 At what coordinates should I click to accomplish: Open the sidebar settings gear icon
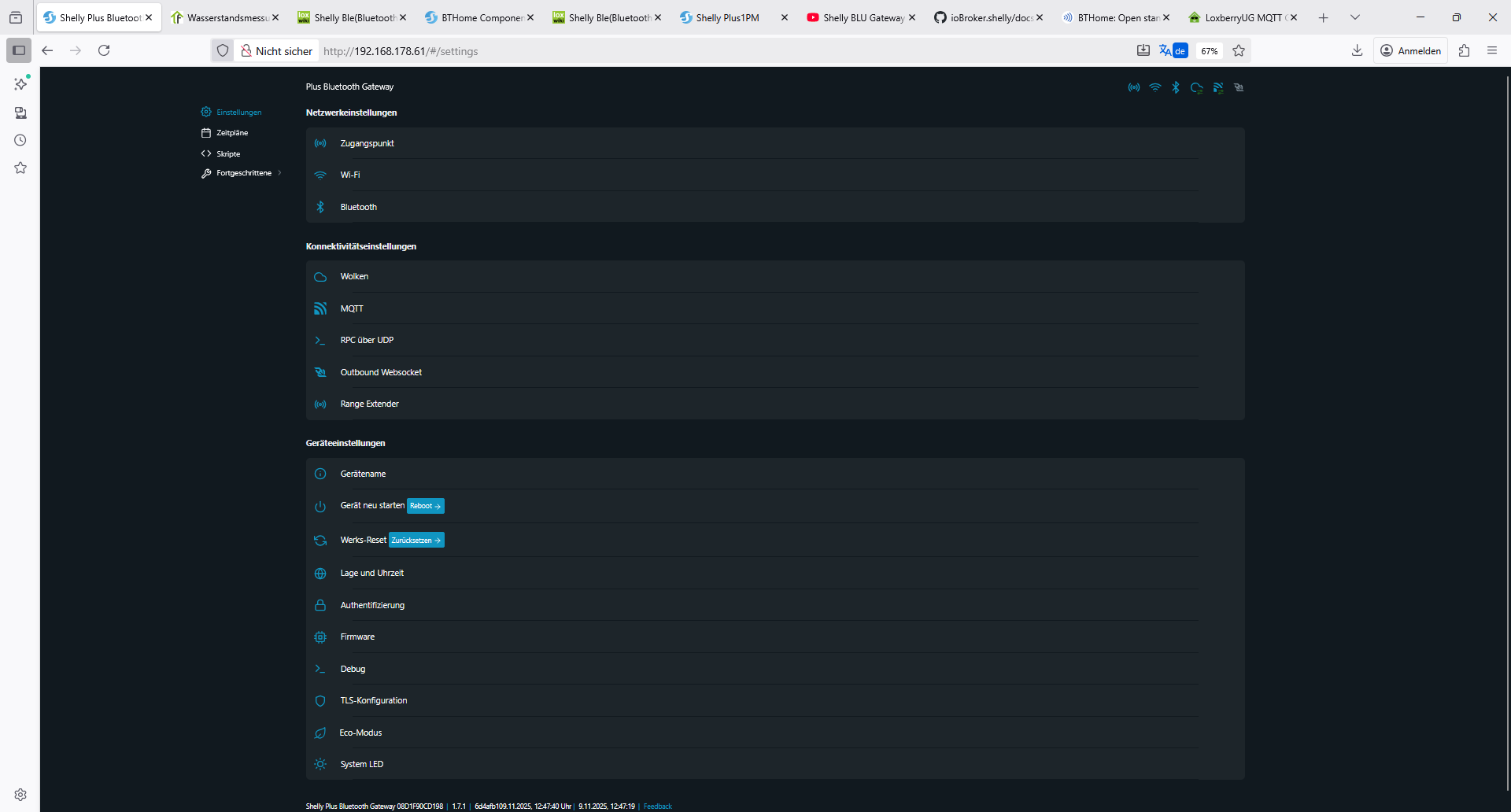20,795
